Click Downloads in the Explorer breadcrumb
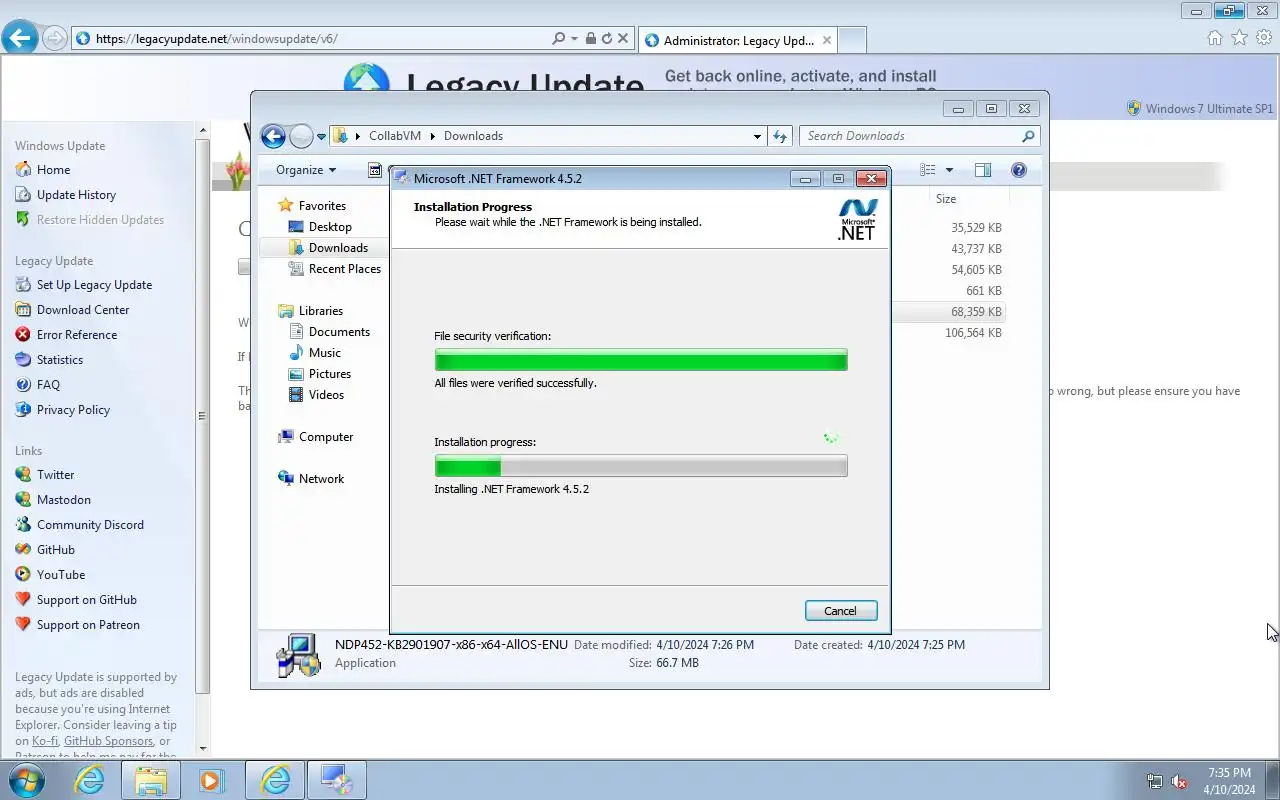The height and width of the screenshot is (800, 1280). (x=473, y=136)
